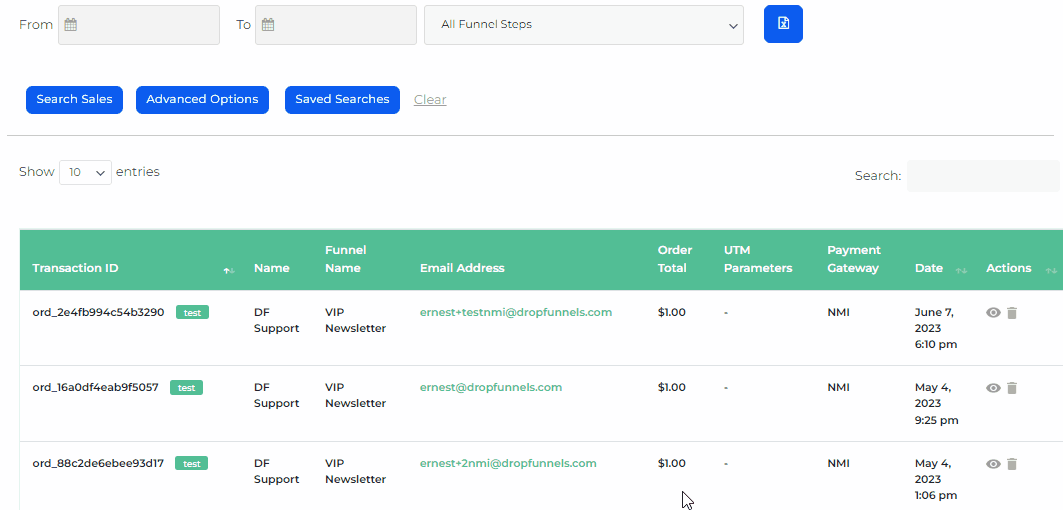This screenshot has height=510, width=1063.
Task: Open the To date picker field
Action: (x=336, y=25)
